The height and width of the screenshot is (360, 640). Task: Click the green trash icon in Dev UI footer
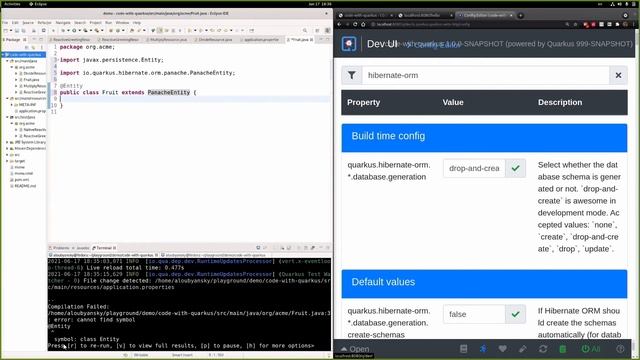point(562,349)
